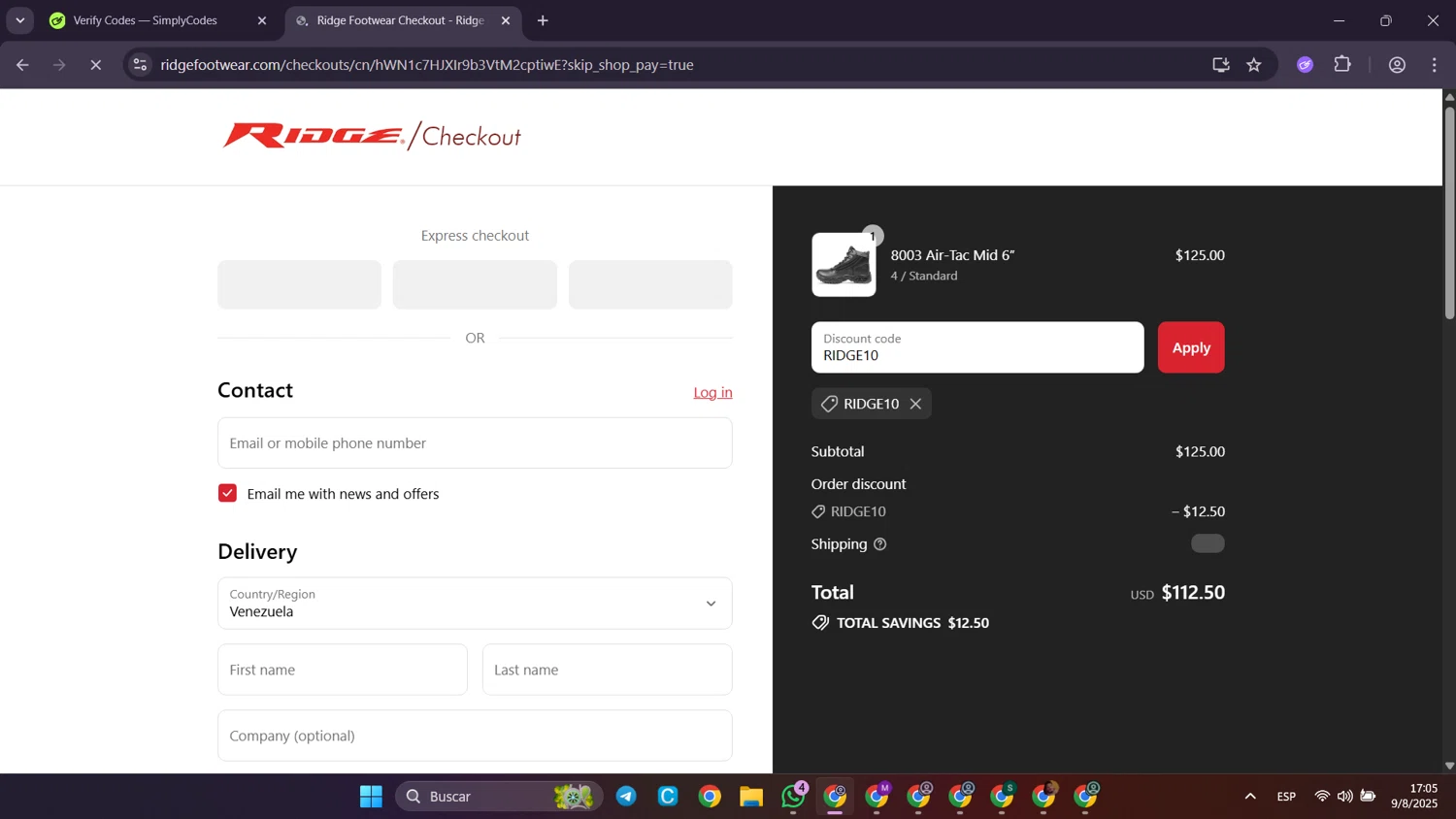The height and width of the screenshot is (819, 1456).
Task: Open the tab search dropdown arrow
Action: click(19, 20)
